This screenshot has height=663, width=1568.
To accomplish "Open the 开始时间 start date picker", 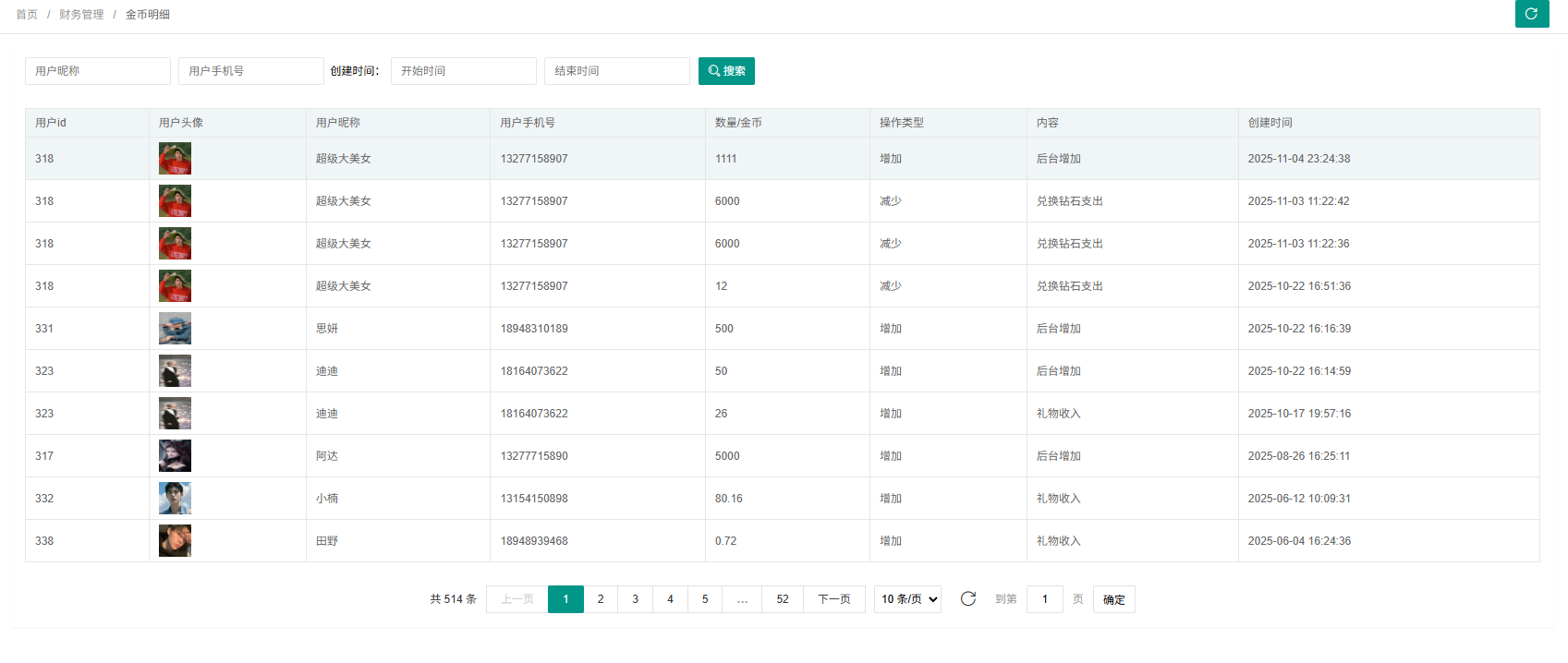I will [463, 71].
